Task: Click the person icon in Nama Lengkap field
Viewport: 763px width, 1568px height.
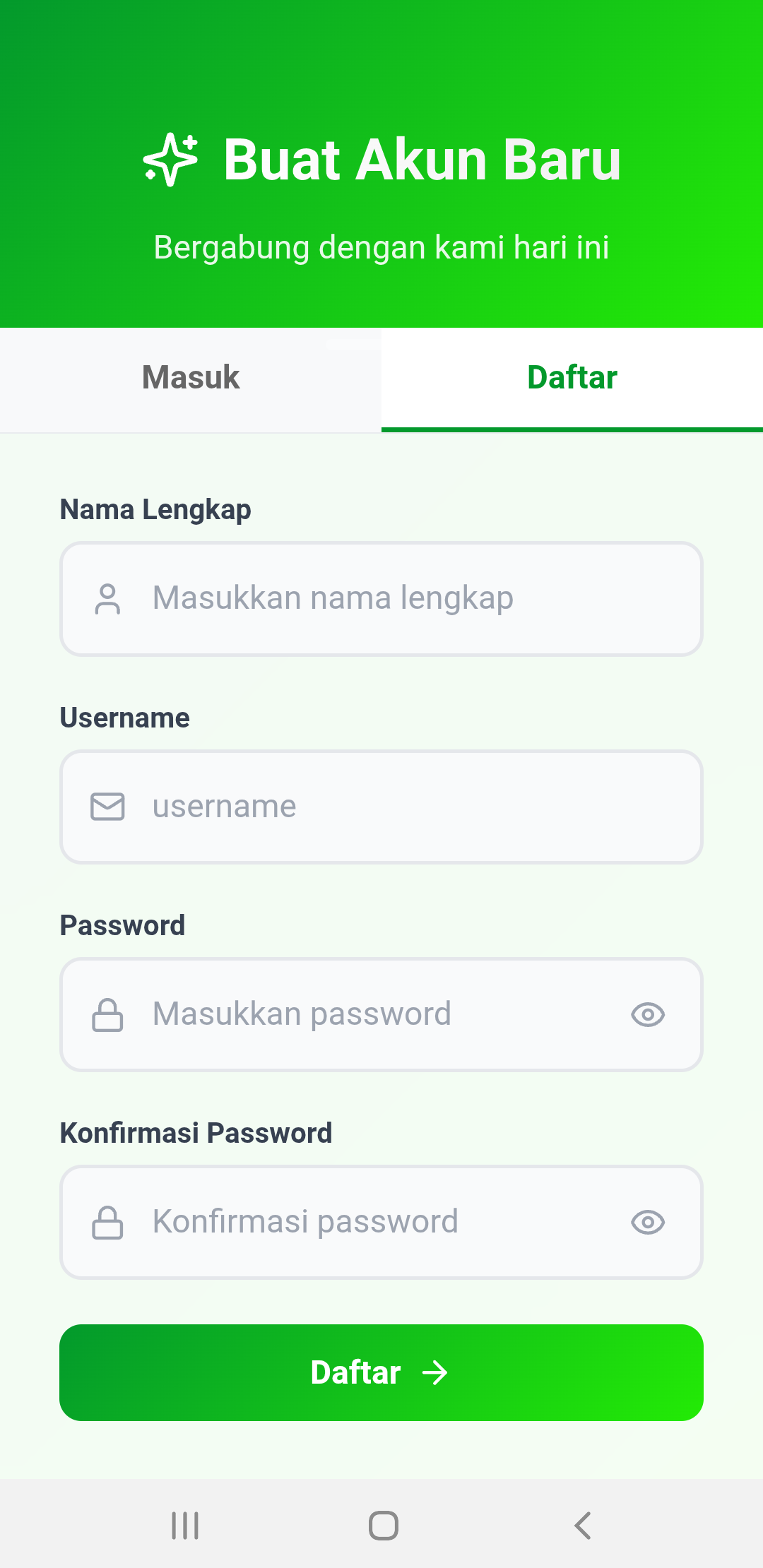Action: click(x=107, y=599)
